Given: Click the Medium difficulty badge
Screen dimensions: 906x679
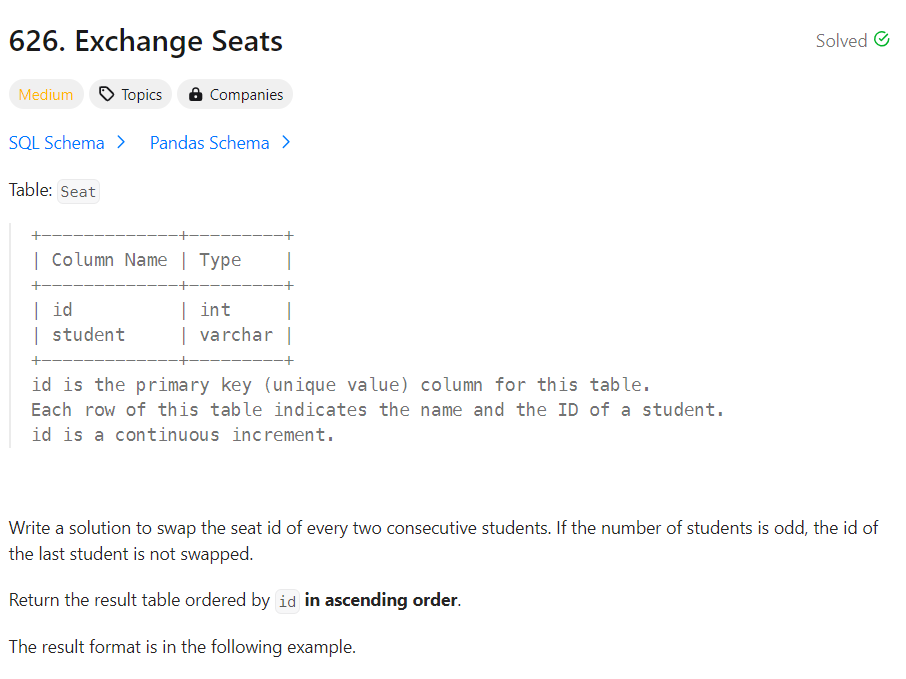Looking at the screenshot, I should (x=46, y=95).
